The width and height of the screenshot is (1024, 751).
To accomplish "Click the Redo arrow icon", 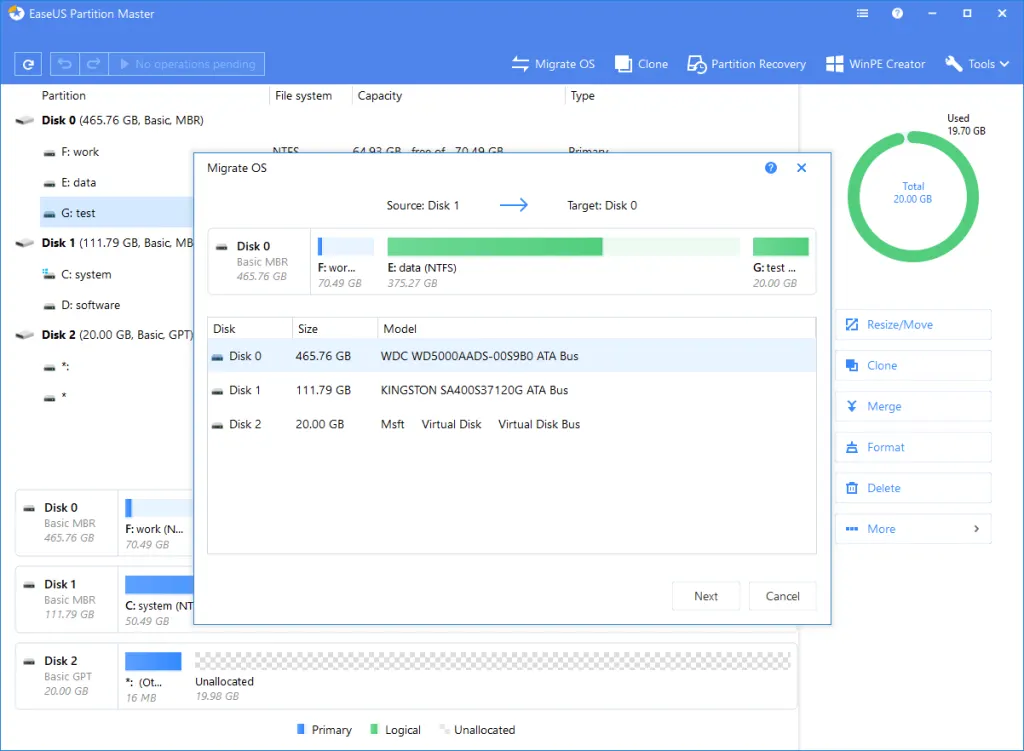I will click(x=93, y=63).
